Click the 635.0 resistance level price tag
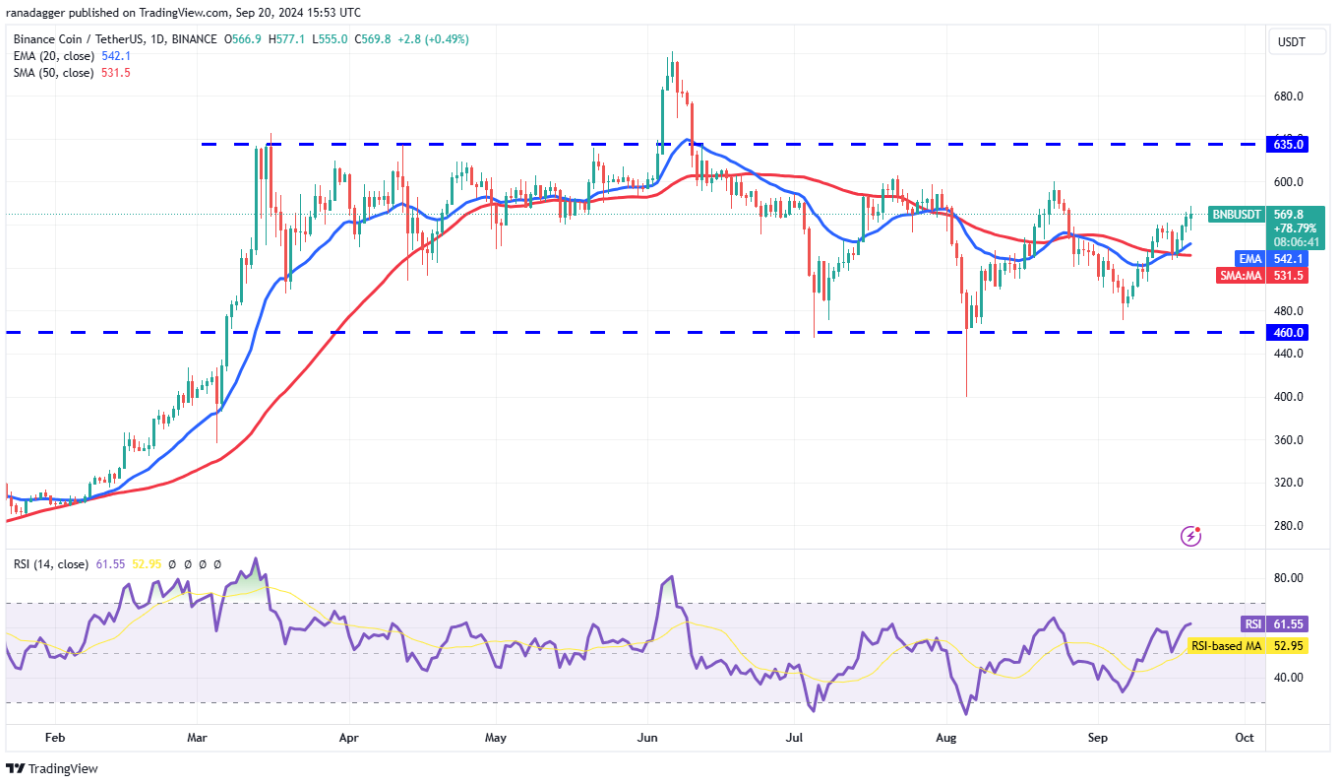The height and width of the screenshot is (784, 1337). coord(1288,144)
